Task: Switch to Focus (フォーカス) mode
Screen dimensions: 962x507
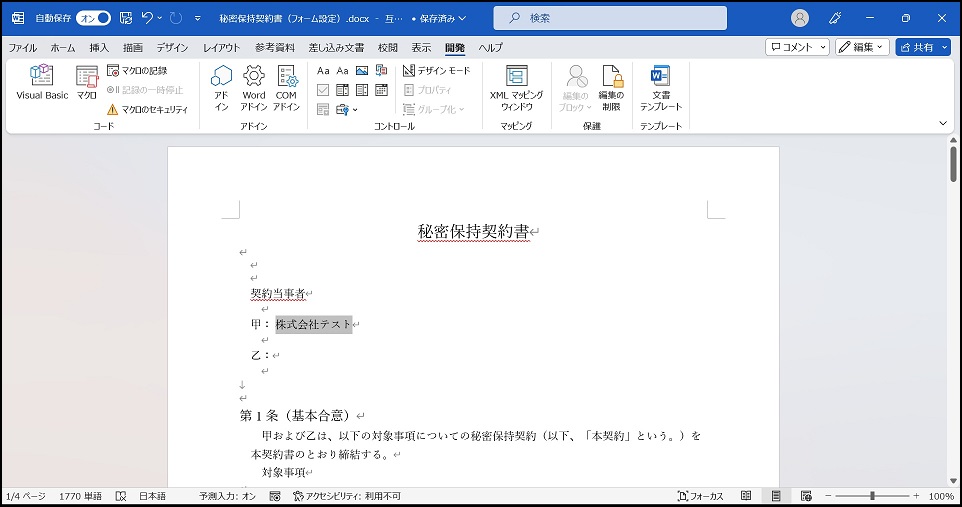Action: click(x=701, y=496)
